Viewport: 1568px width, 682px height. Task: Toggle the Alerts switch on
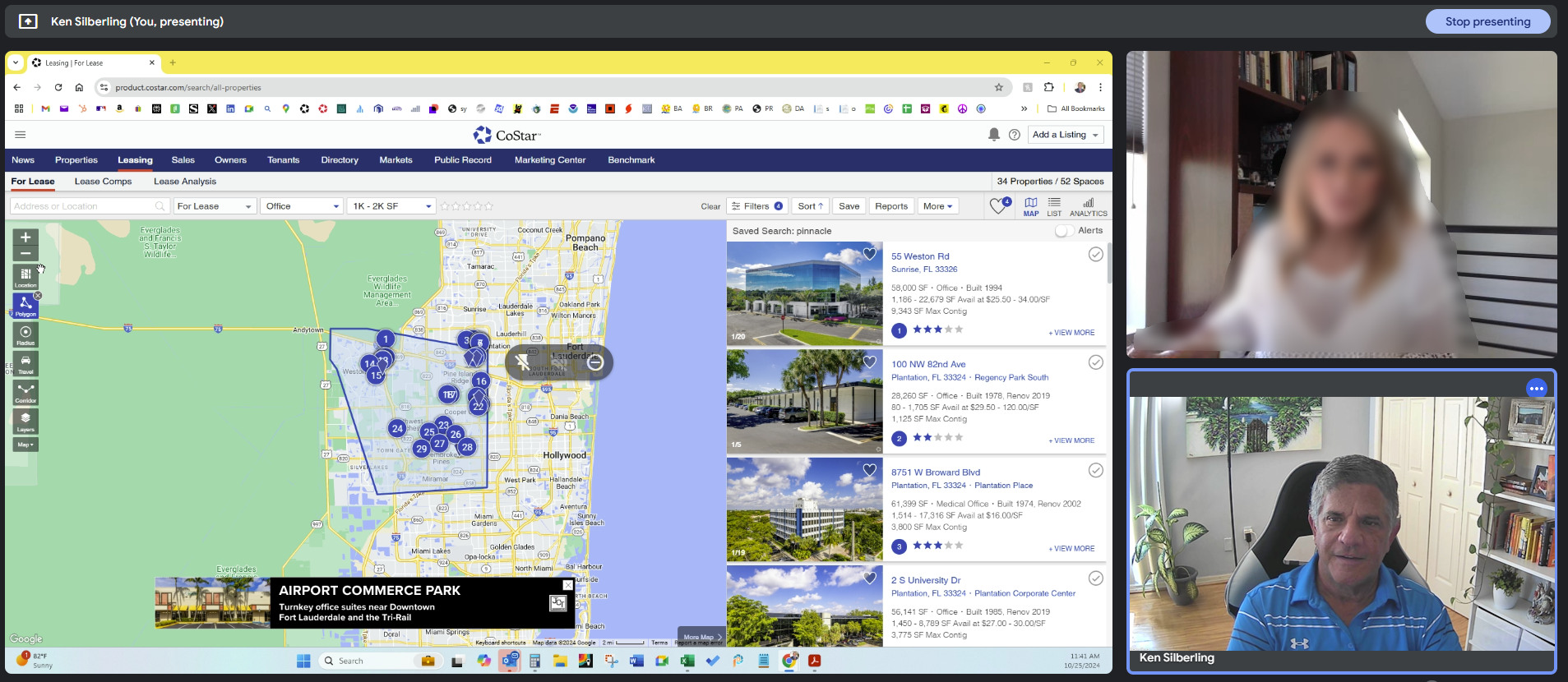tap(1064, 231)
